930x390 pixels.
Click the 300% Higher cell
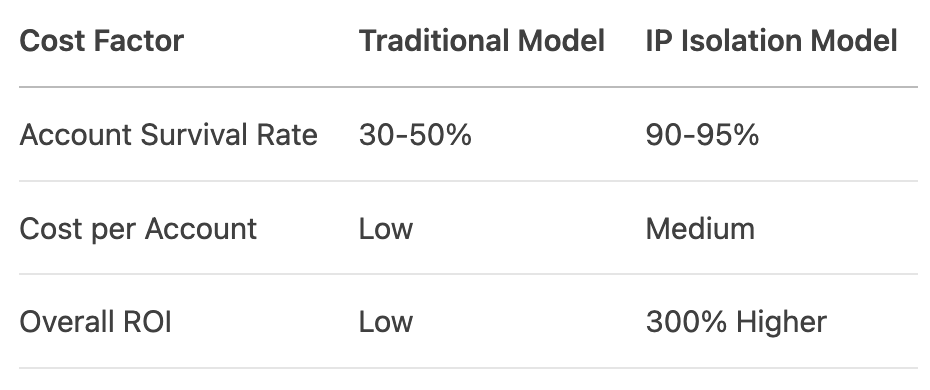coord(736,322)
